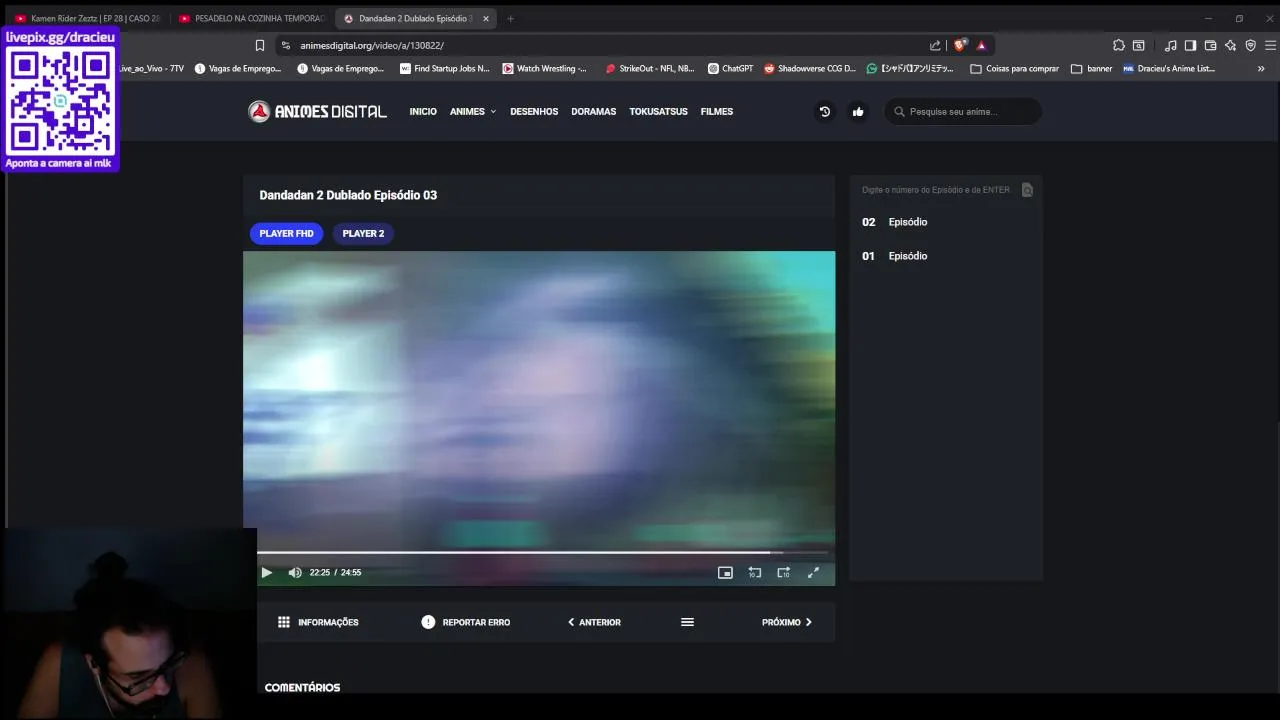Open a new browser tab
Screen dimensions: 1280x720
coord(510,18)
